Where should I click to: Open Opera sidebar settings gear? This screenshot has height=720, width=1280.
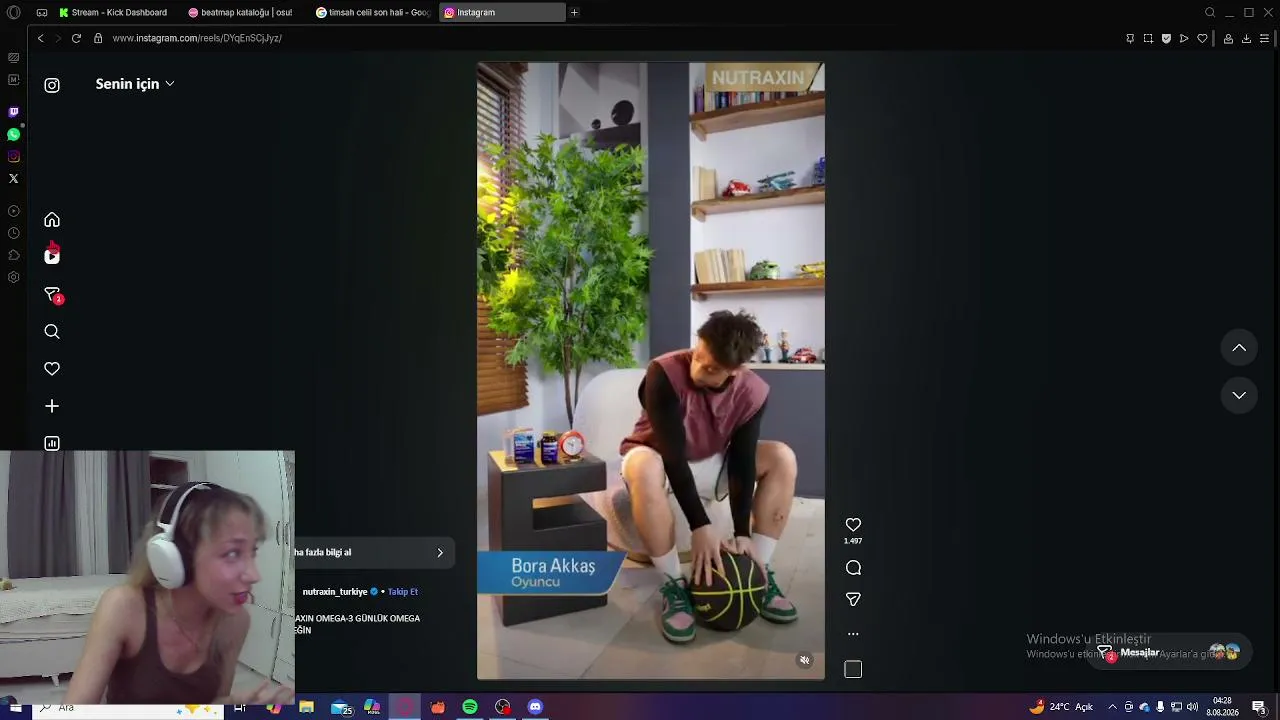[13, 277]
